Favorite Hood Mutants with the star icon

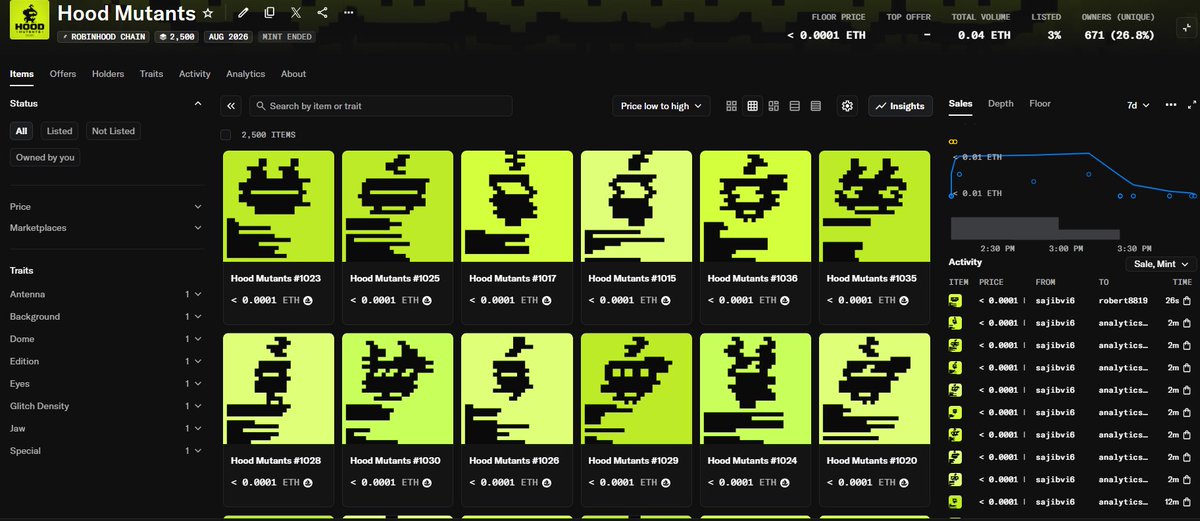coord(207,13)
